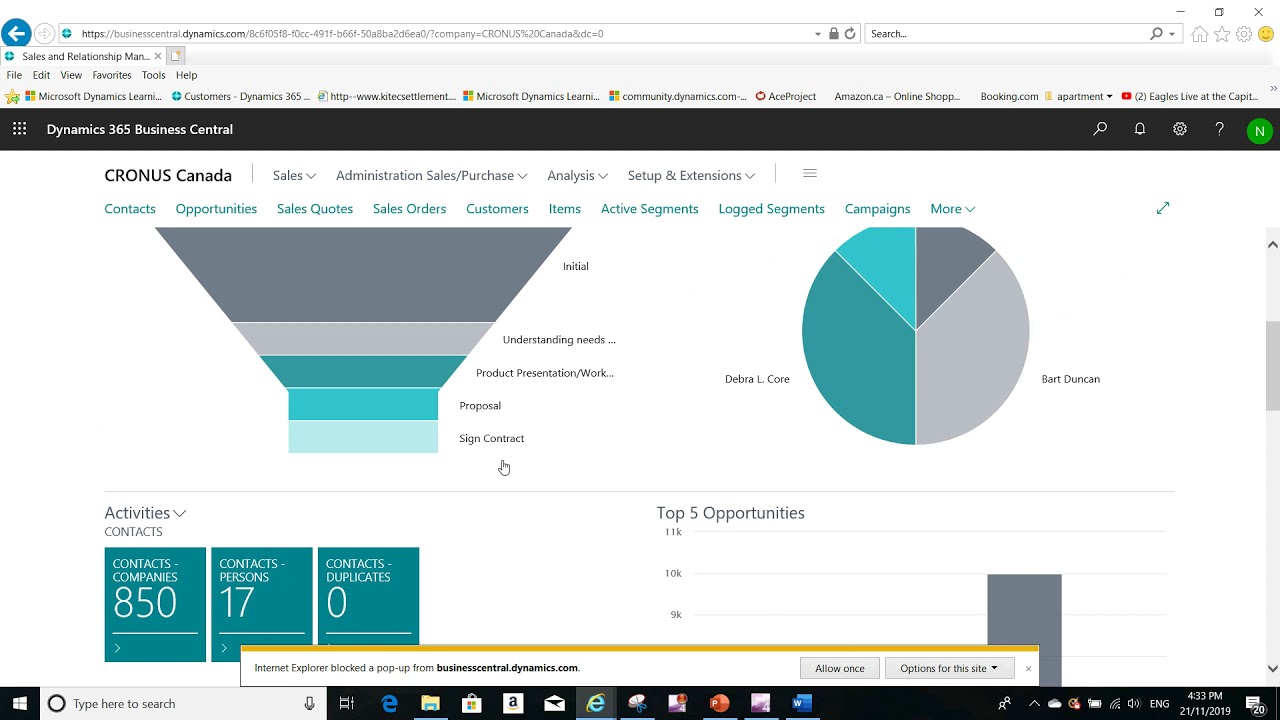Screen dimensions: 1280x720
Task: Click the Allow once pop-up button
Action: [x=840, y=668]
